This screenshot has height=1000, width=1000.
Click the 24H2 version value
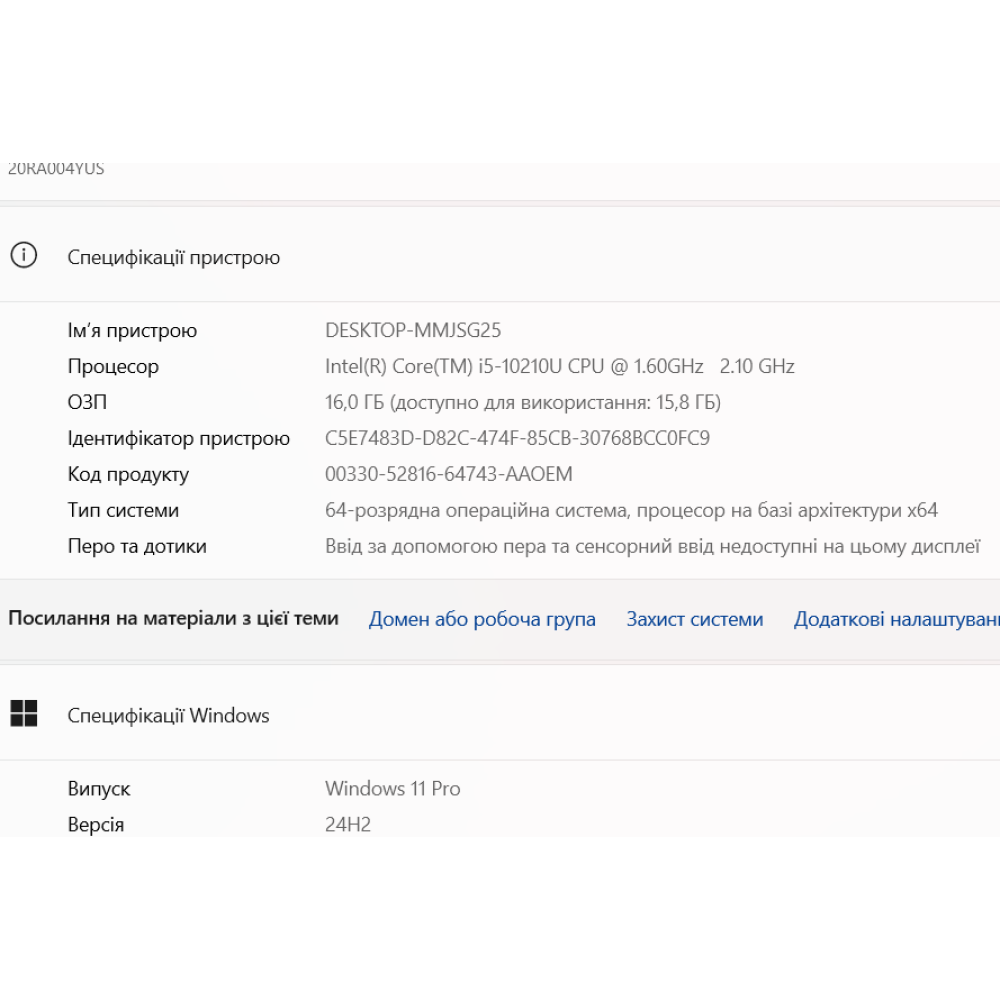click(348, 824)
